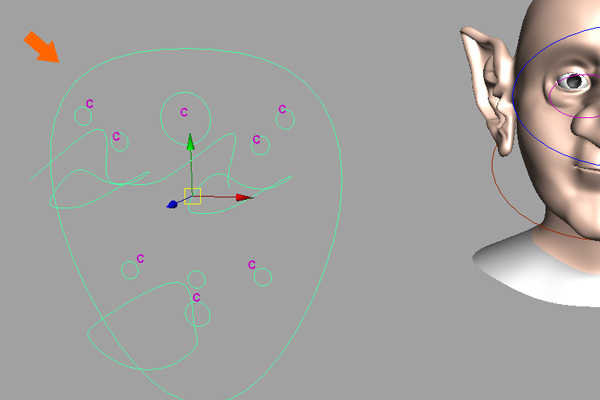The width and height of the screenshot is (600, 400).
Task: Select the outermost upper-left small circle control
Action: (83, 116)
